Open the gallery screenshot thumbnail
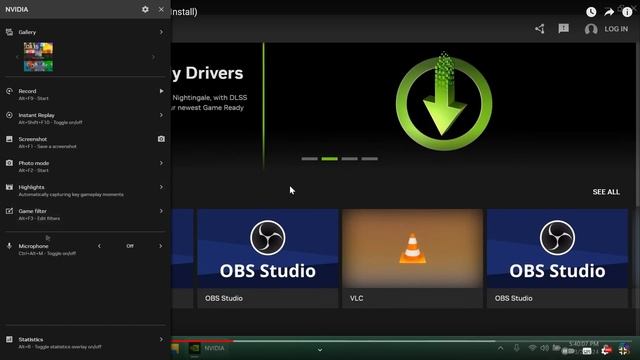Viewport: 640px width, 360px height. click(x=38, y=57)
